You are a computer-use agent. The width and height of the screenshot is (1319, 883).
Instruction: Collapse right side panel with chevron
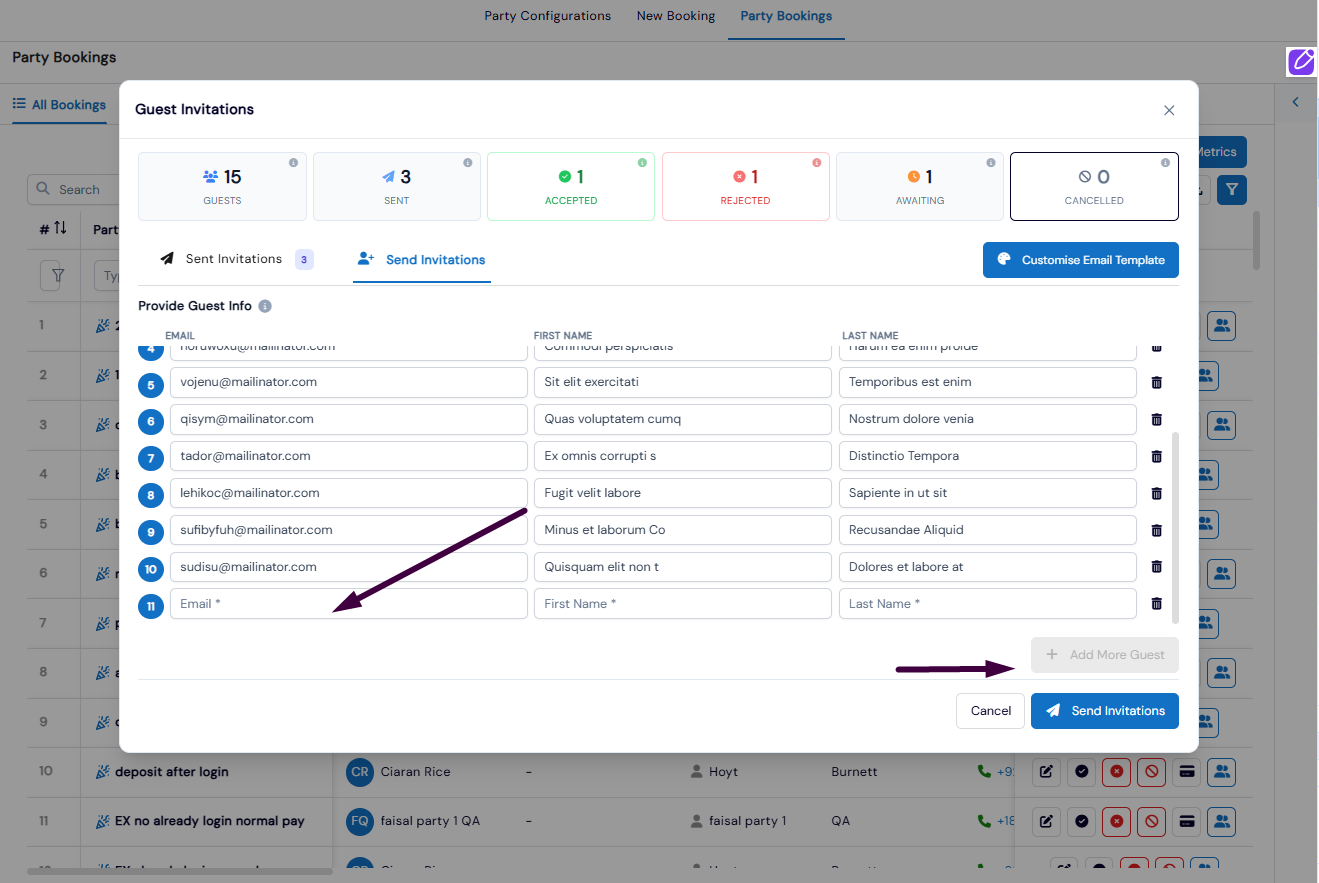[1296, 102]
